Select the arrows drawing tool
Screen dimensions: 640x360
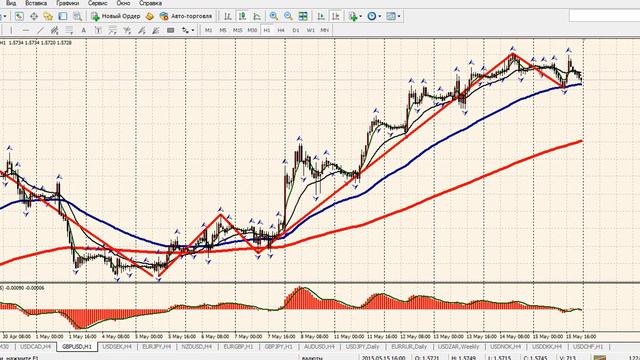185,30
